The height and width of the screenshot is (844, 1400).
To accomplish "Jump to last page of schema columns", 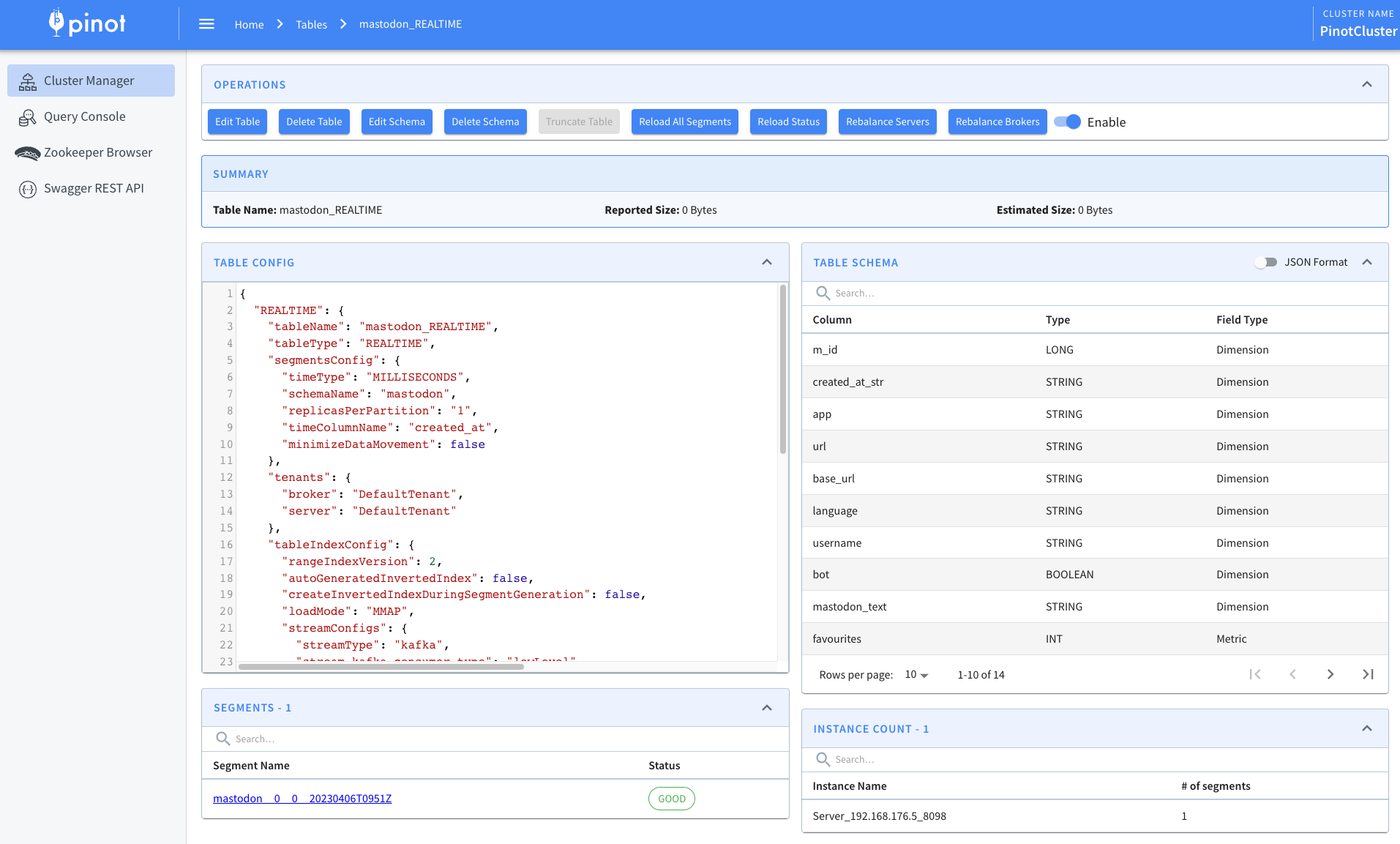I will coord(1368,674).
